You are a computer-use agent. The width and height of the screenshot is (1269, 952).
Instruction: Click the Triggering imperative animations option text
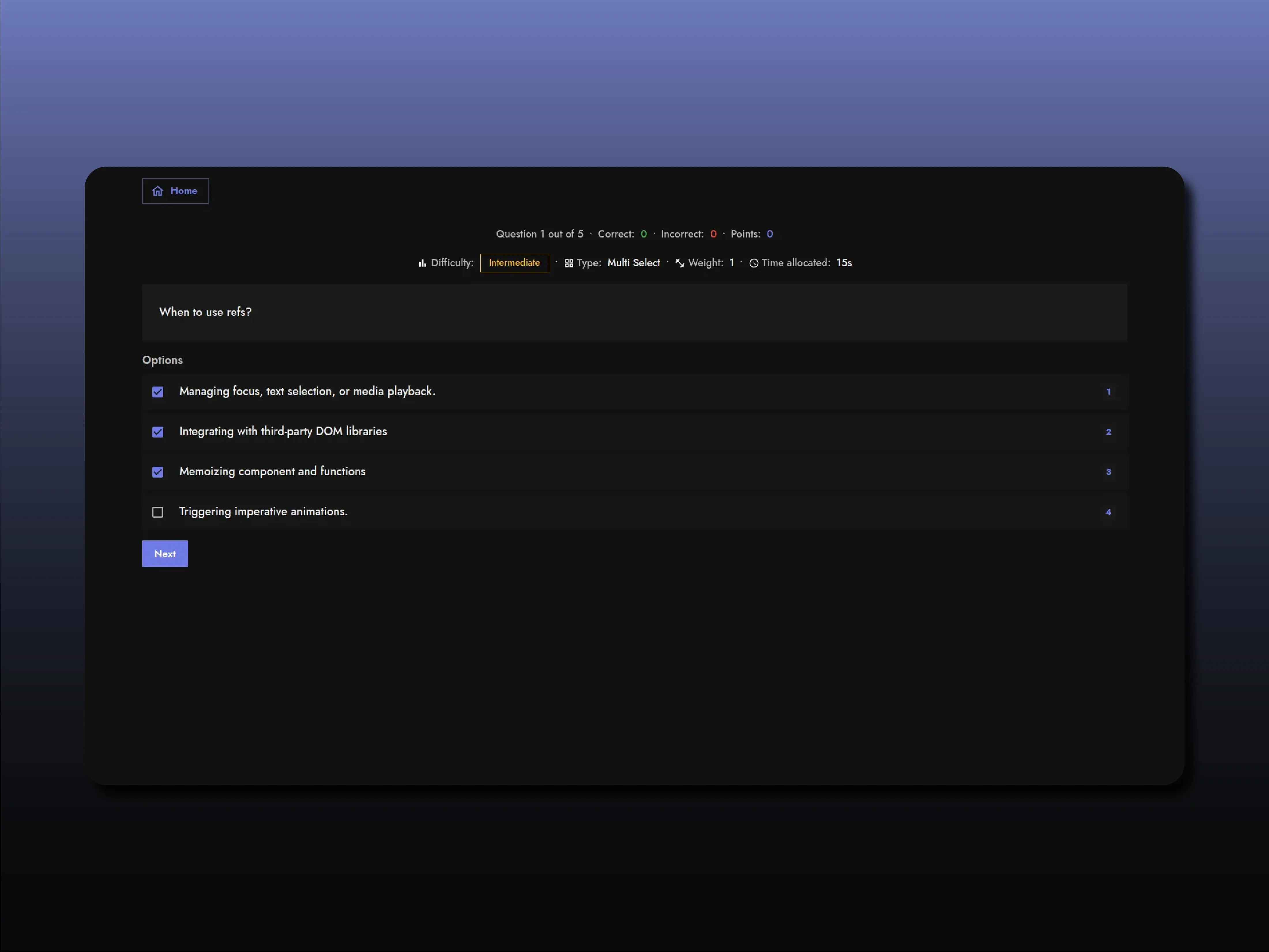(x=263, y=512)
